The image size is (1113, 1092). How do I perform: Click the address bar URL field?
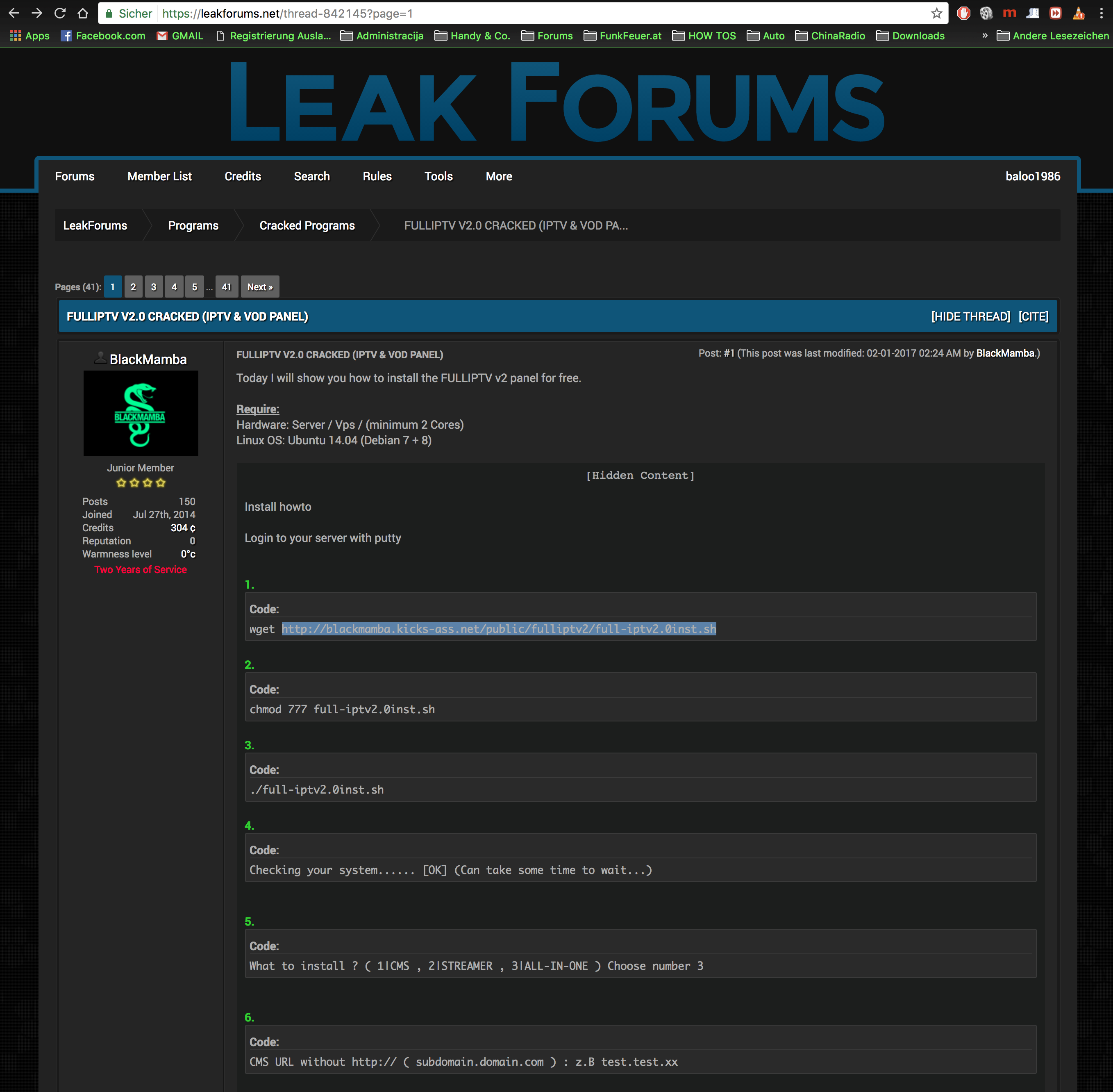pyautogui.click(x=516, y=13)
